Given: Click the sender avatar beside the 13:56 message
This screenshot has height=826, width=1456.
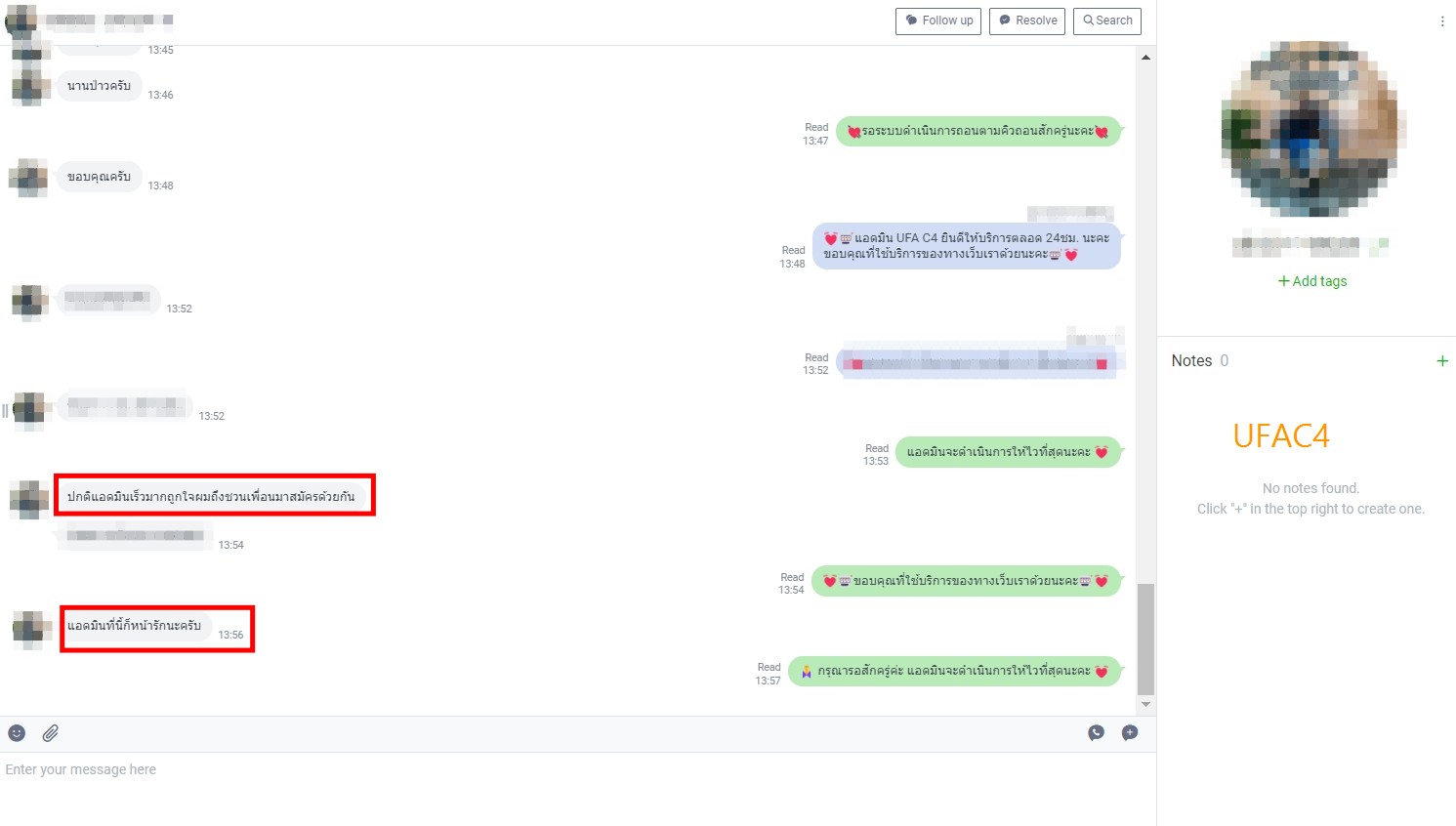Looking at the screenshot, I should pos(30,630).
